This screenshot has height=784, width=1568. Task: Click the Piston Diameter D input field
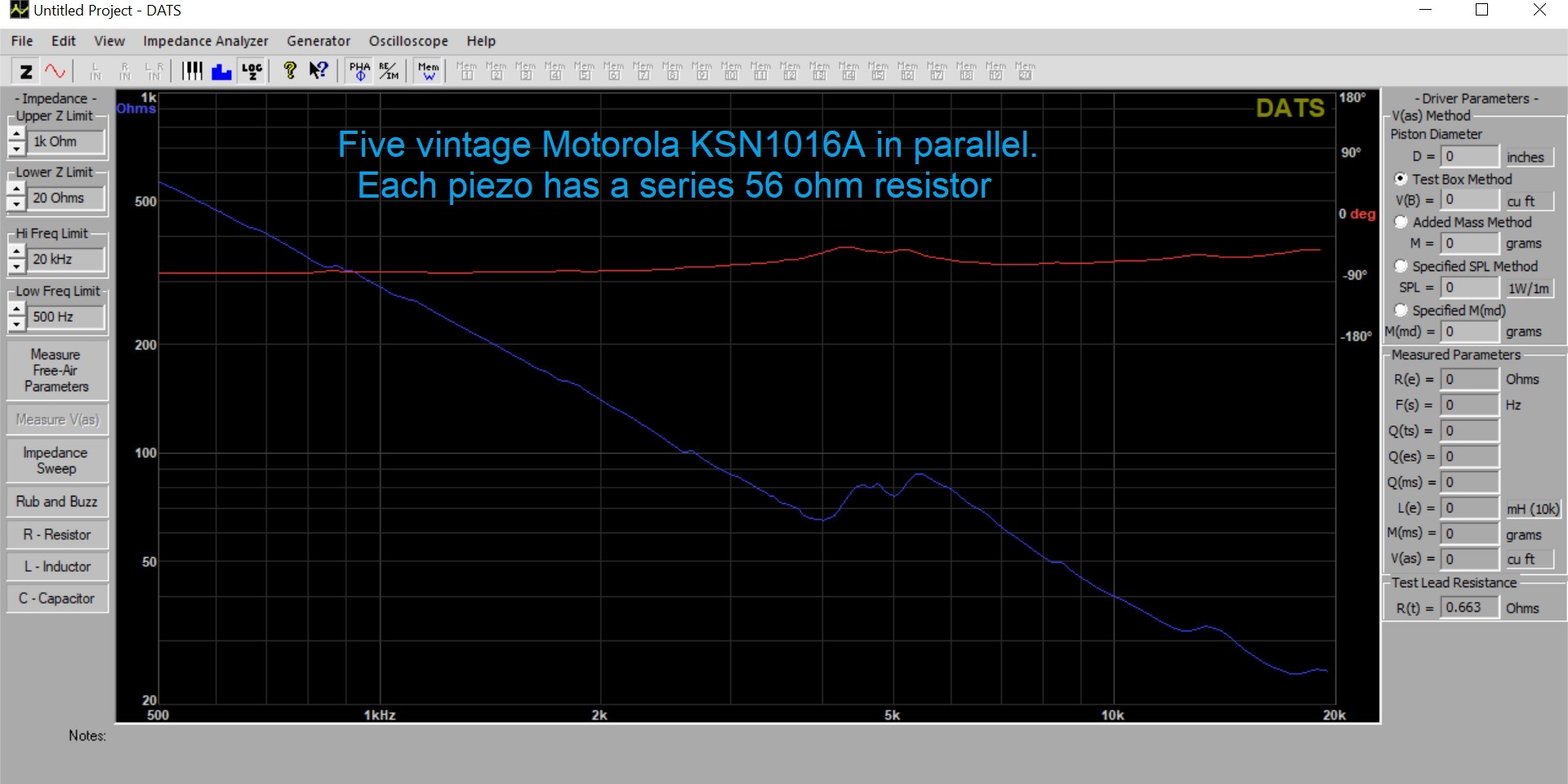[1469, 156]
